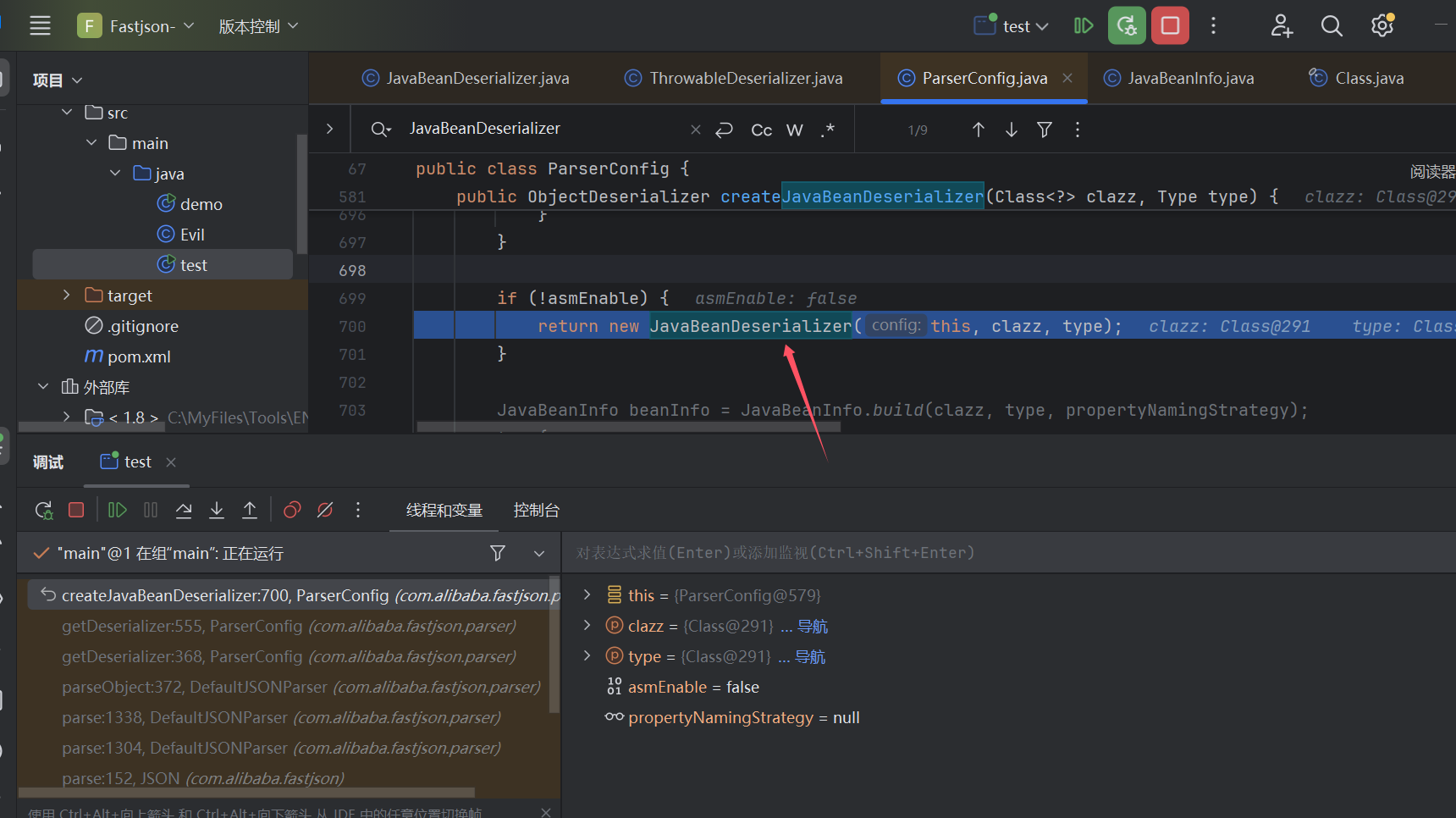Open the search history magnifier icon
The width and height of the screenshot is (1456, 818).
[x=380, y=130]
